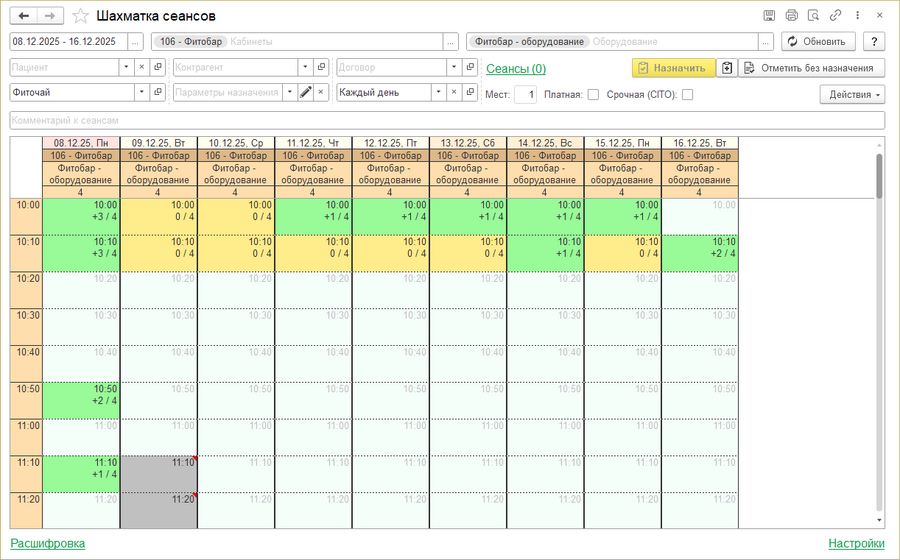Tick the Срочная (CITO) checkbox
Image resolution: width=900 pixels, height=560 pixels.
(x=687, y=94)
